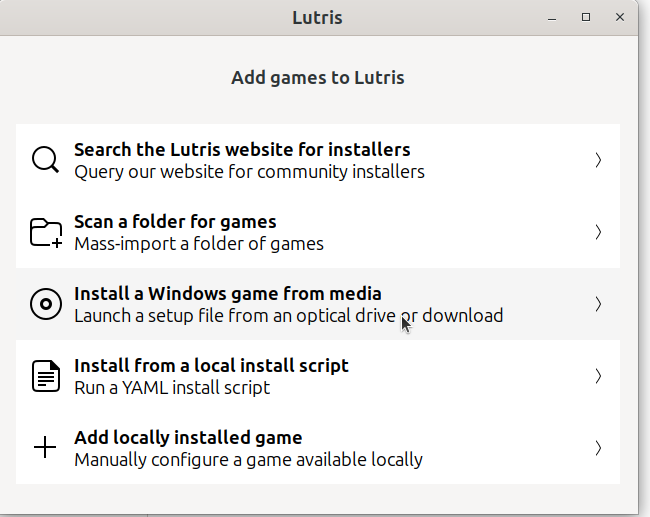Click 'Manually configure a game available locally'
This screenshot has height=517, width=650.
click(x=248, y=460)
